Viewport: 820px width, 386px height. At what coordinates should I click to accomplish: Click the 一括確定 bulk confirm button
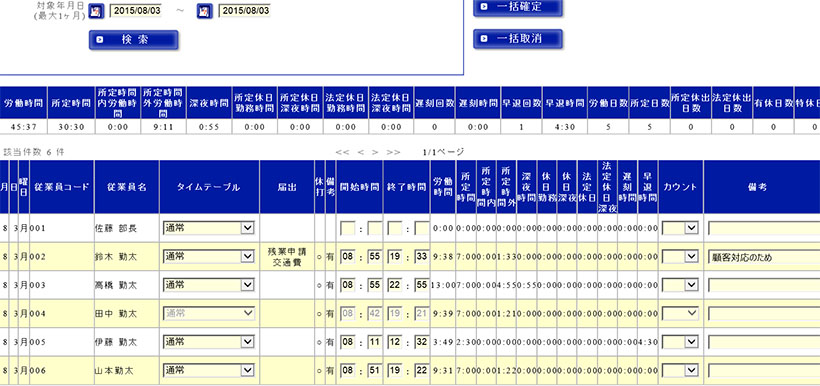point(518,7)
